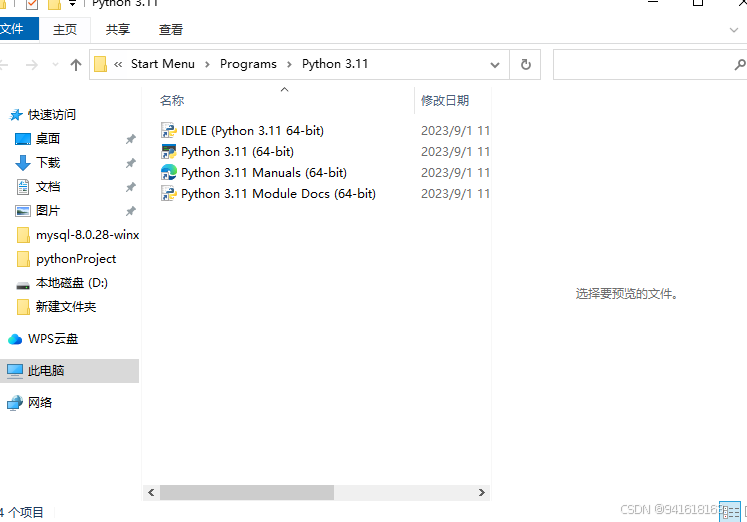This screenshot has height=522, width=747.
Task: Open recent locations dropdown arrow
Action: [55, 64]
